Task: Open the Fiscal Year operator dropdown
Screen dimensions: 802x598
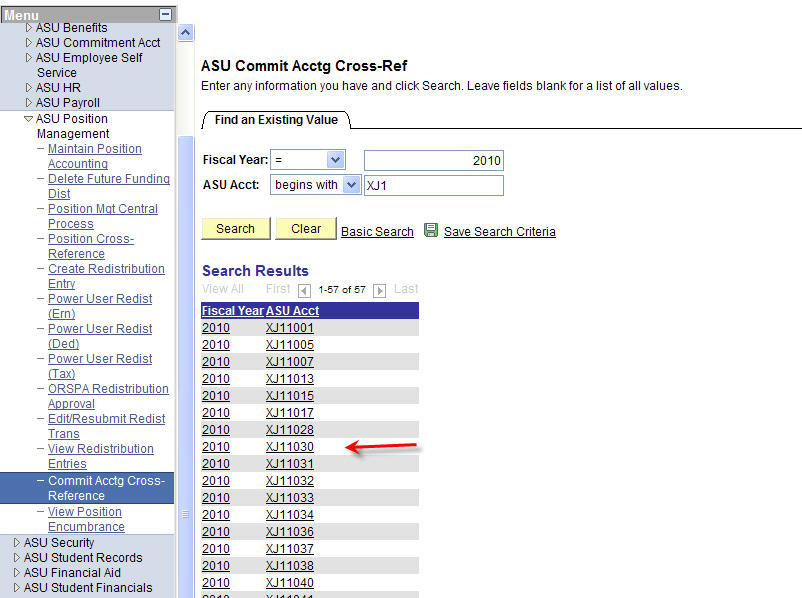Action: pos(335,160)
